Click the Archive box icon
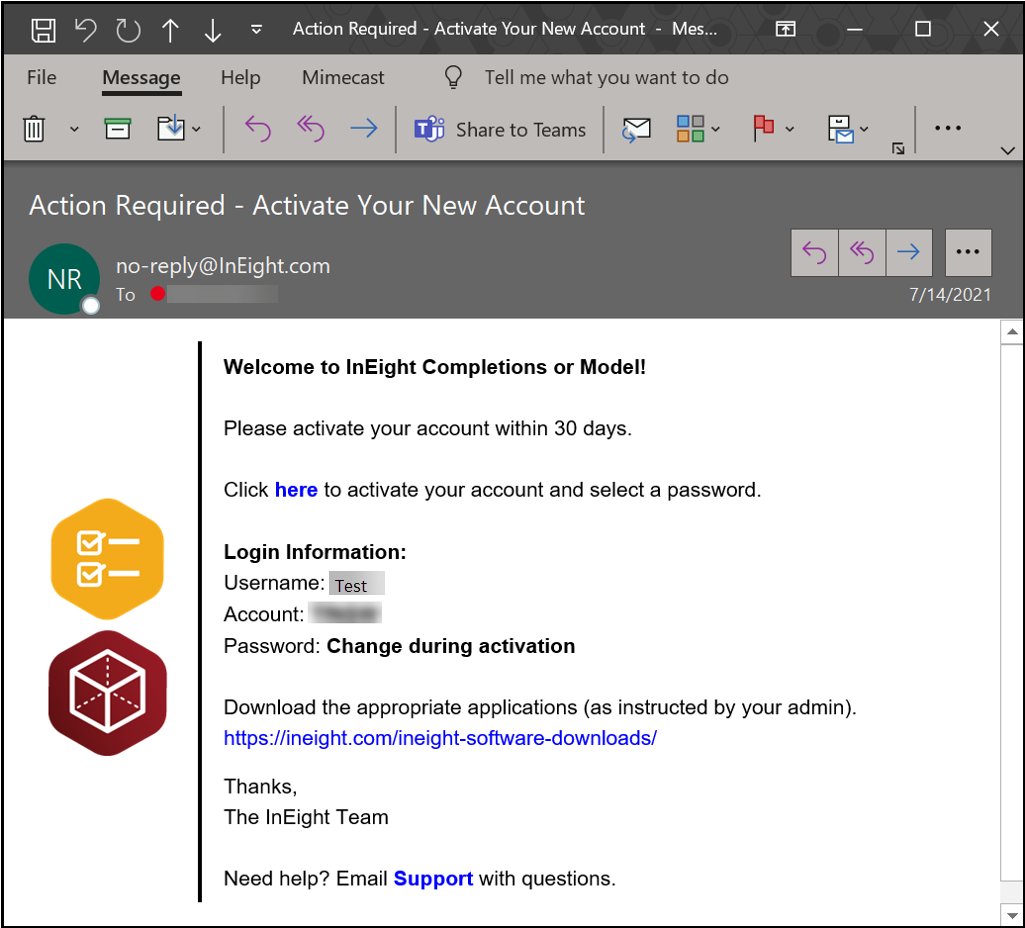Screen dimensions: 1025x928 [x=118, y=129]
